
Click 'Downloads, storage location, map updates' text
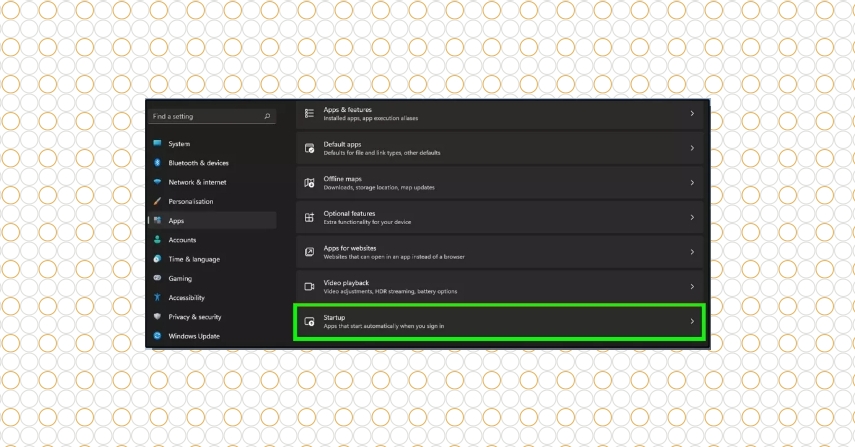pos(379,188)
